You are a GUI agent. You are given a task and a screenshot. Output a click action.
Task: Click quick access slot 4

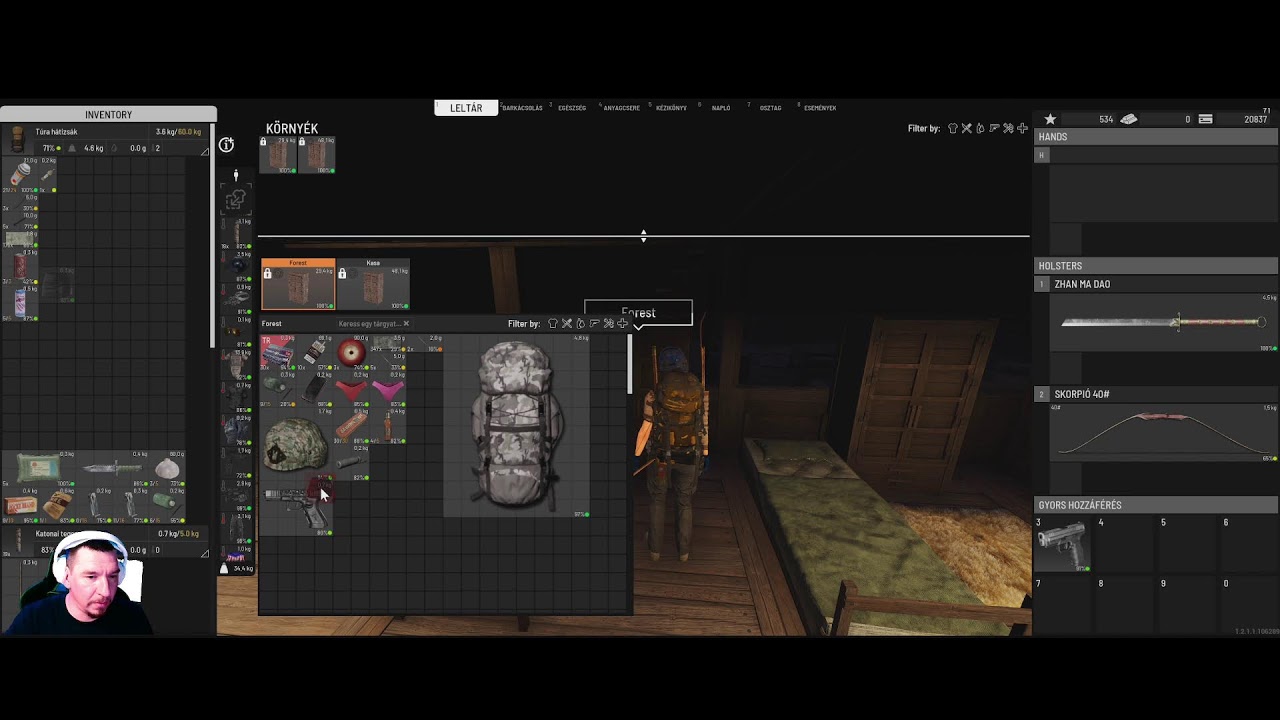tap(1126, 546)
